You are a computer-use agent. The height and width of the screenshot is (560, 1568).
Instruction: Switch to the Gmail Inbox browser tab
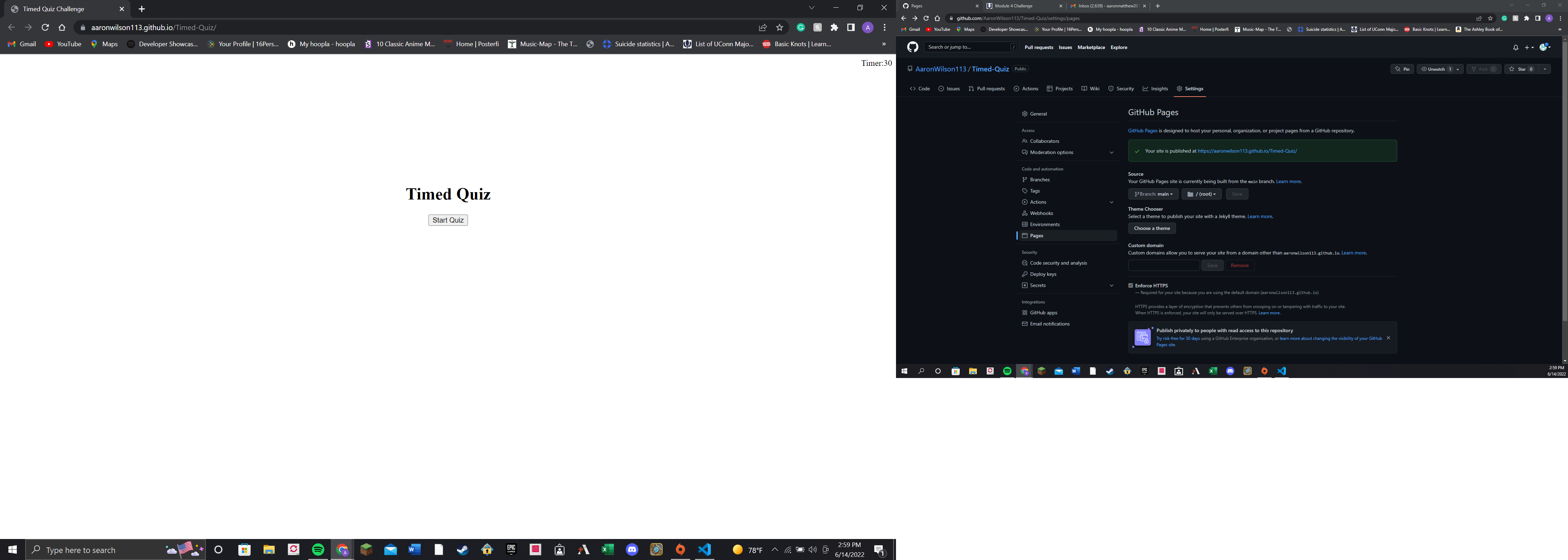[x=1107, y=6]
